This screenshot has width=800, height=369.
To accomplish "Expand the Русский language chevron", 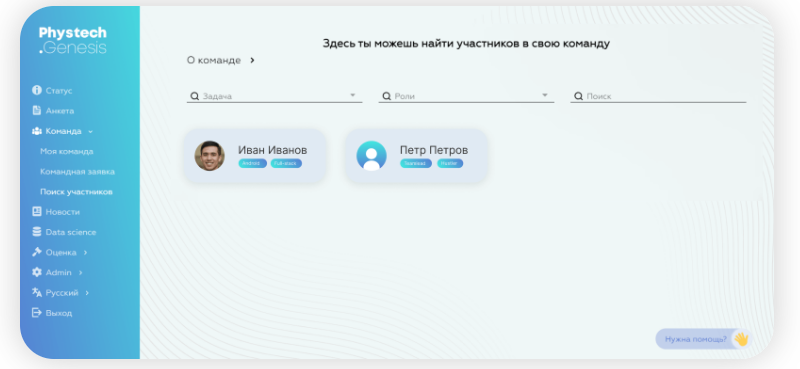I will tap(87, 293).
